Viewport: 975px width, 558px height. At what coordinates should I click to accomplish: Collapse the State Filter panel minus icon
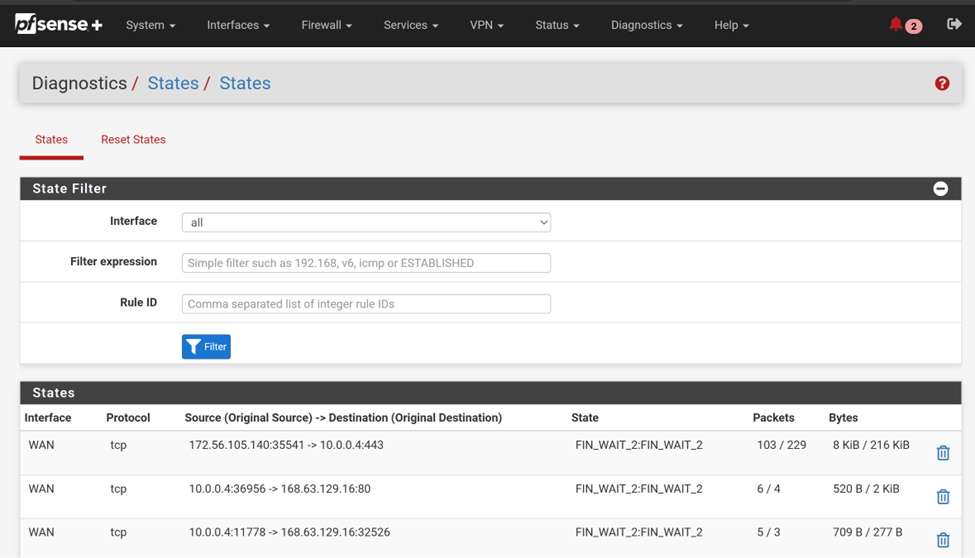pos(940,188)
